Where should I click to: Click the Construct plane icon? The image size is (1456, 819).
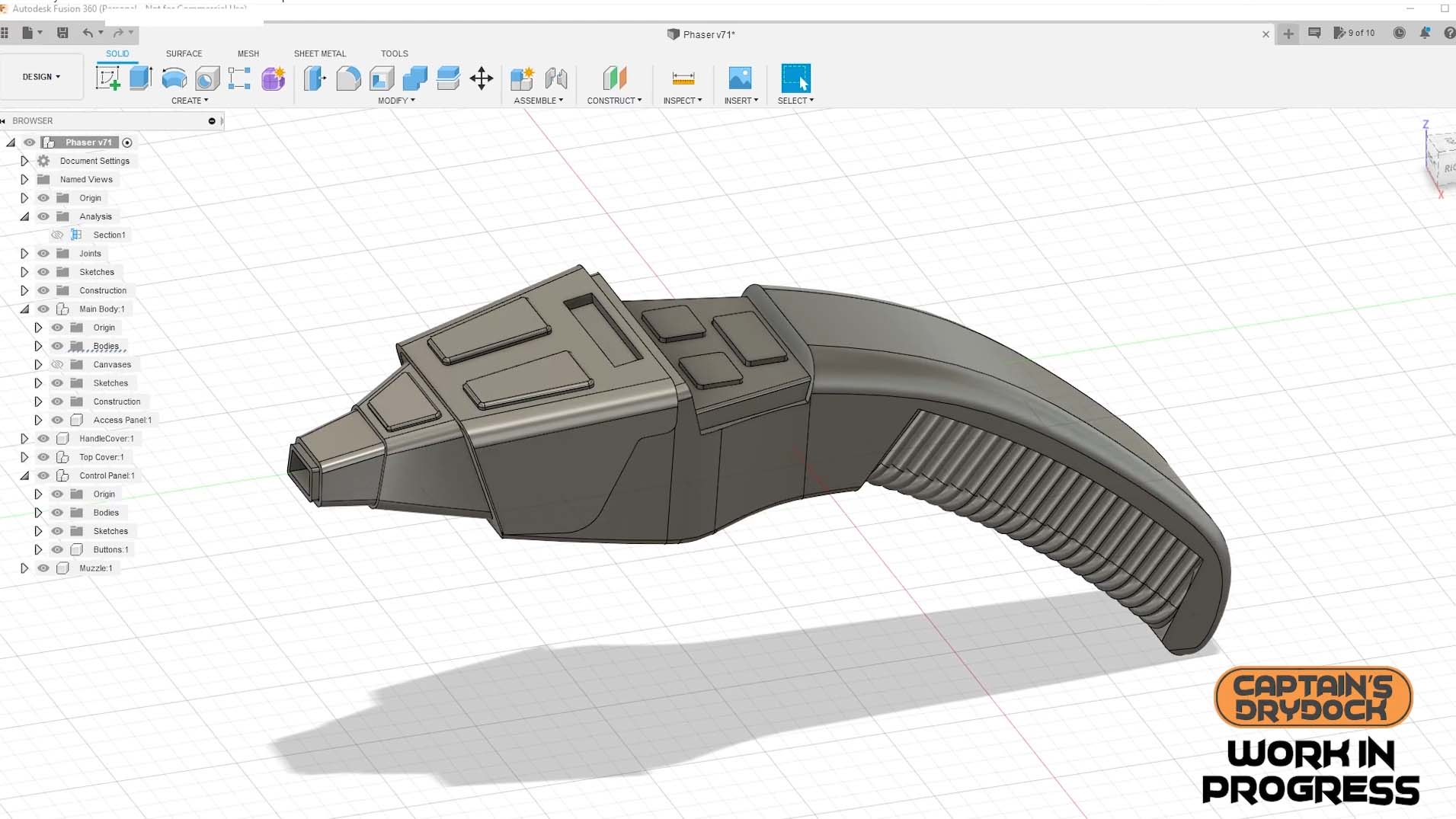point(615,78)
